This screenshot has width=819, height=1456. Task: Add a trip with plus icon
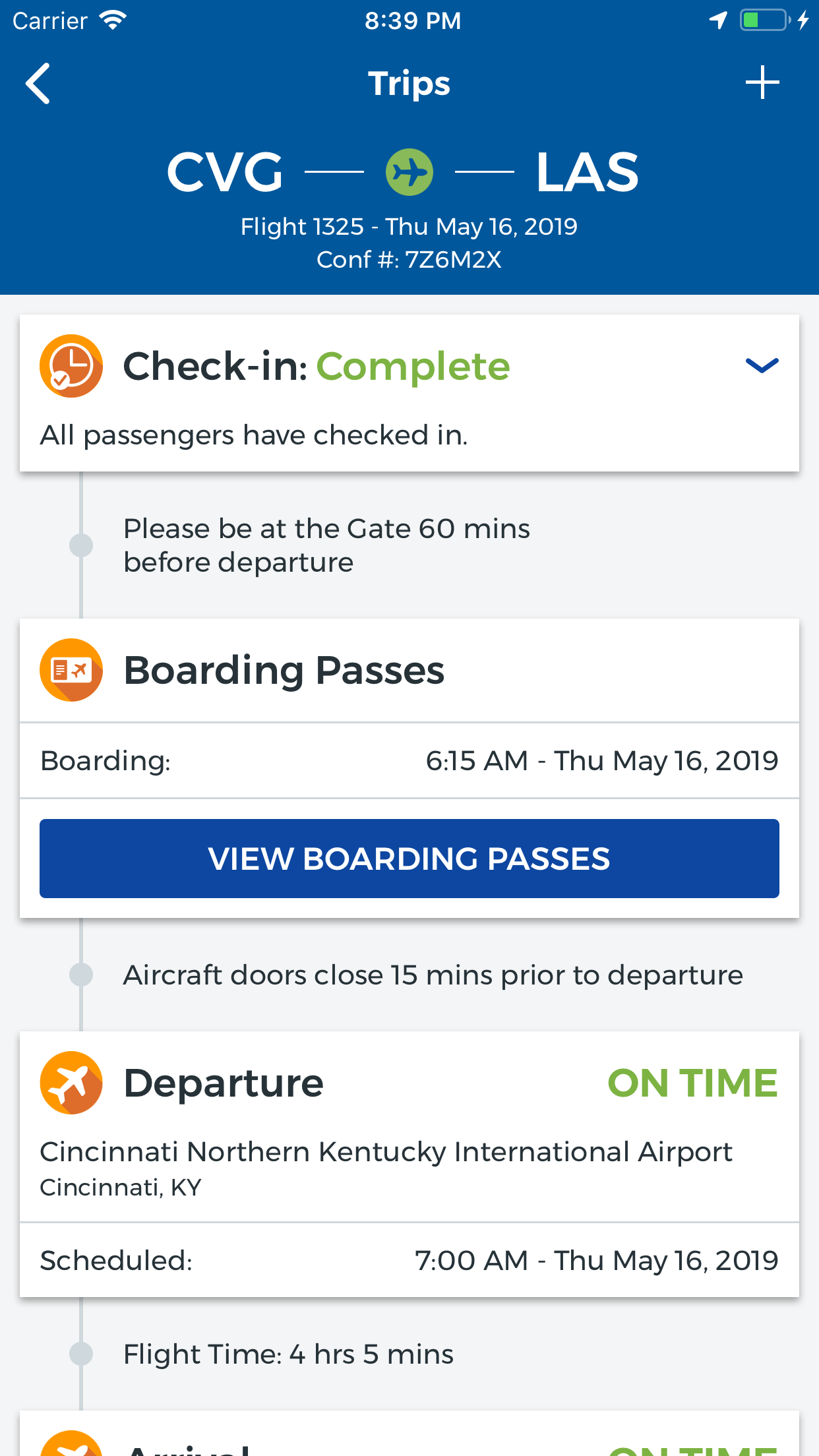(x=762, y=82)
